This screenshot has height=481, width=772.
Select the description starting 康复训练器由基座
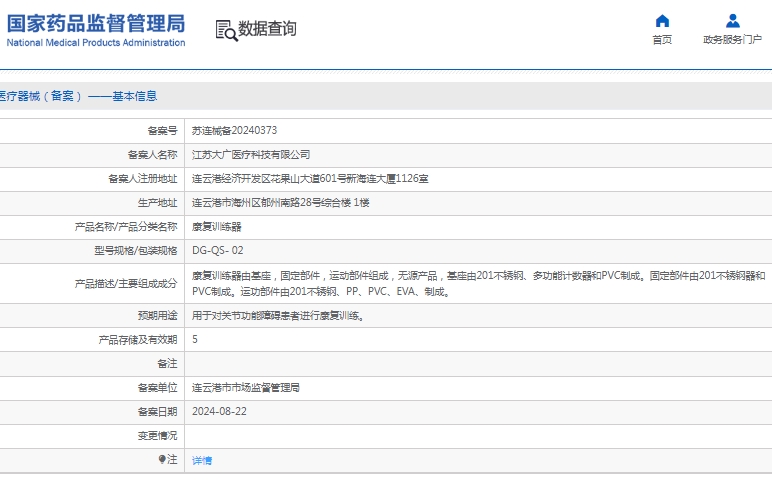479,284
